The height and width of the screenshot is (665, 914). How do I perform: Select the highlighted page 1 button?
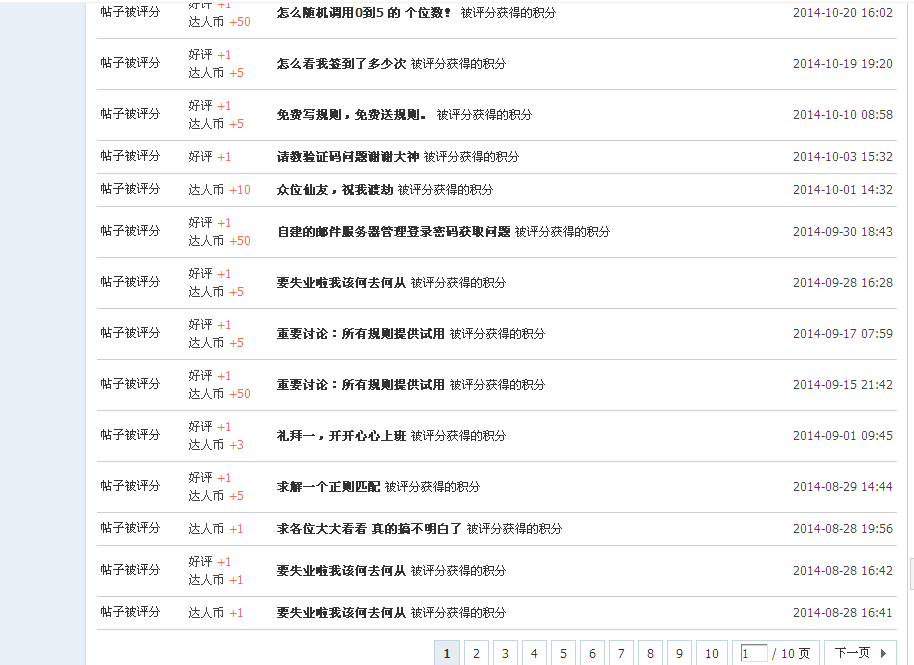click(x=447, y=652)
